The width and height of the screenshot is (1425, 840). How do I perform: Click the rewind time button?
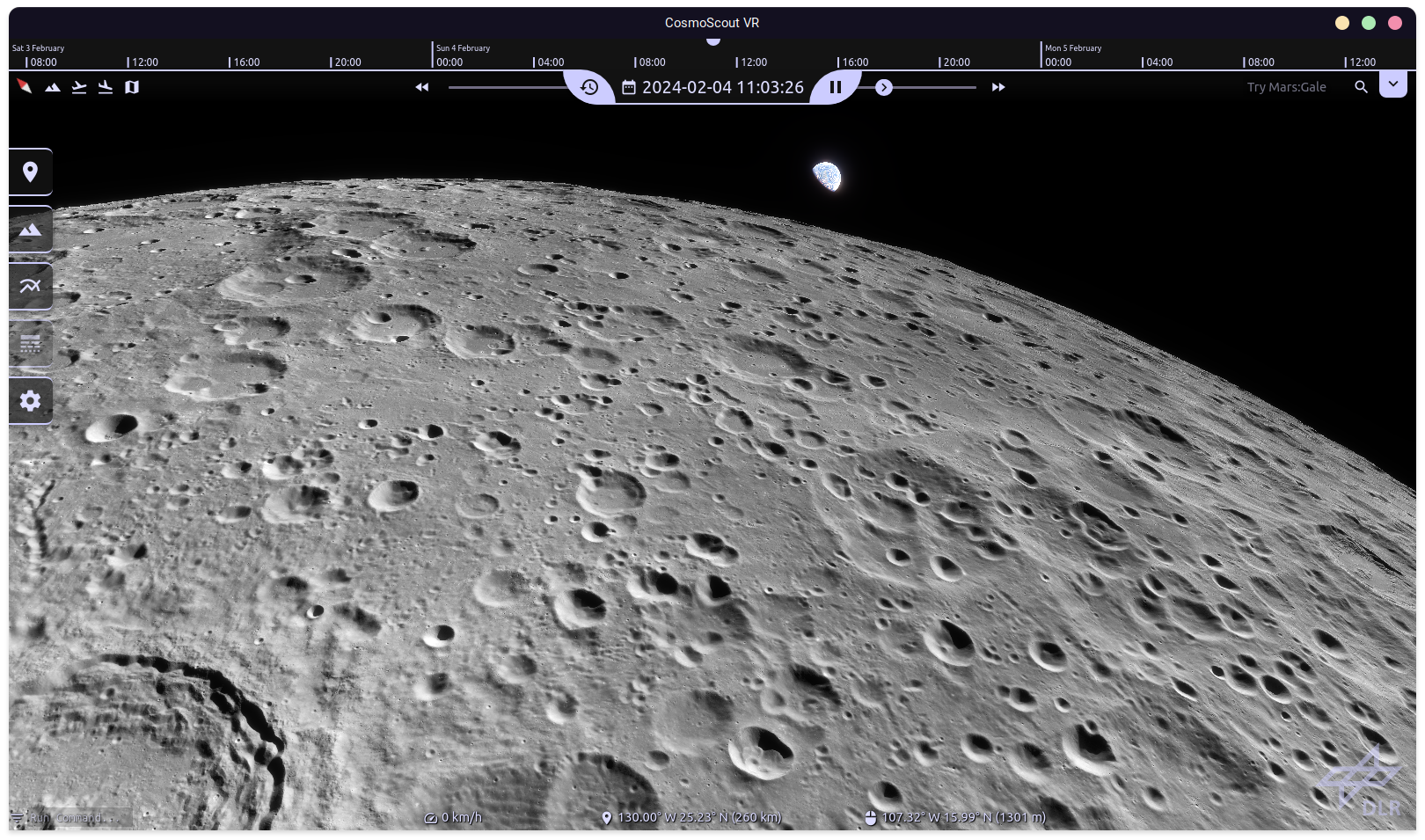(422, 87)
